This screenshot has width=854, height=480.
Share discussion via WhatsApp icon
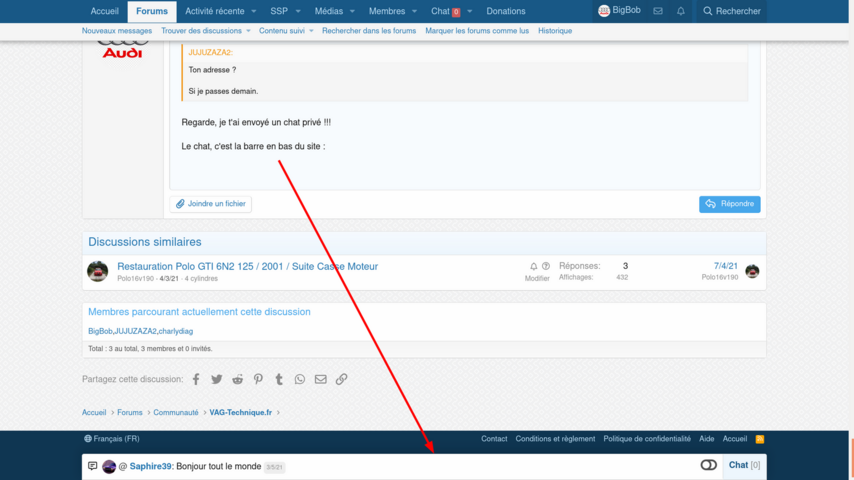click(300, 379)
